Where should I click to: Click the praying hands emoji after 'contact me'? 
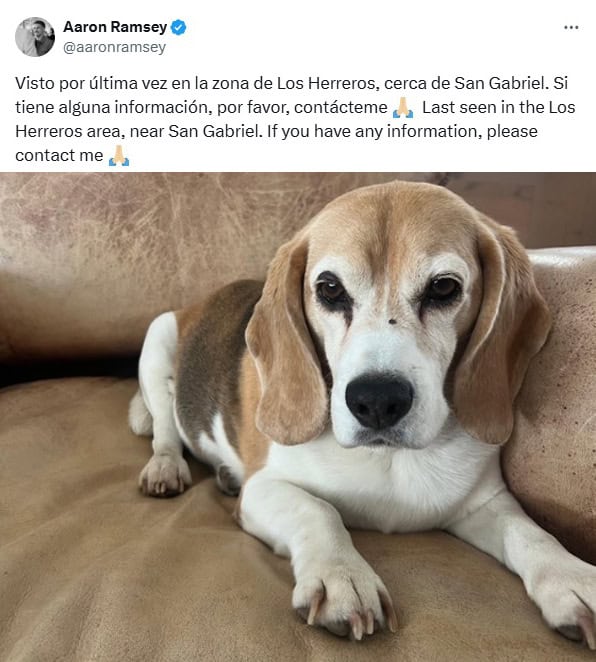119,156
